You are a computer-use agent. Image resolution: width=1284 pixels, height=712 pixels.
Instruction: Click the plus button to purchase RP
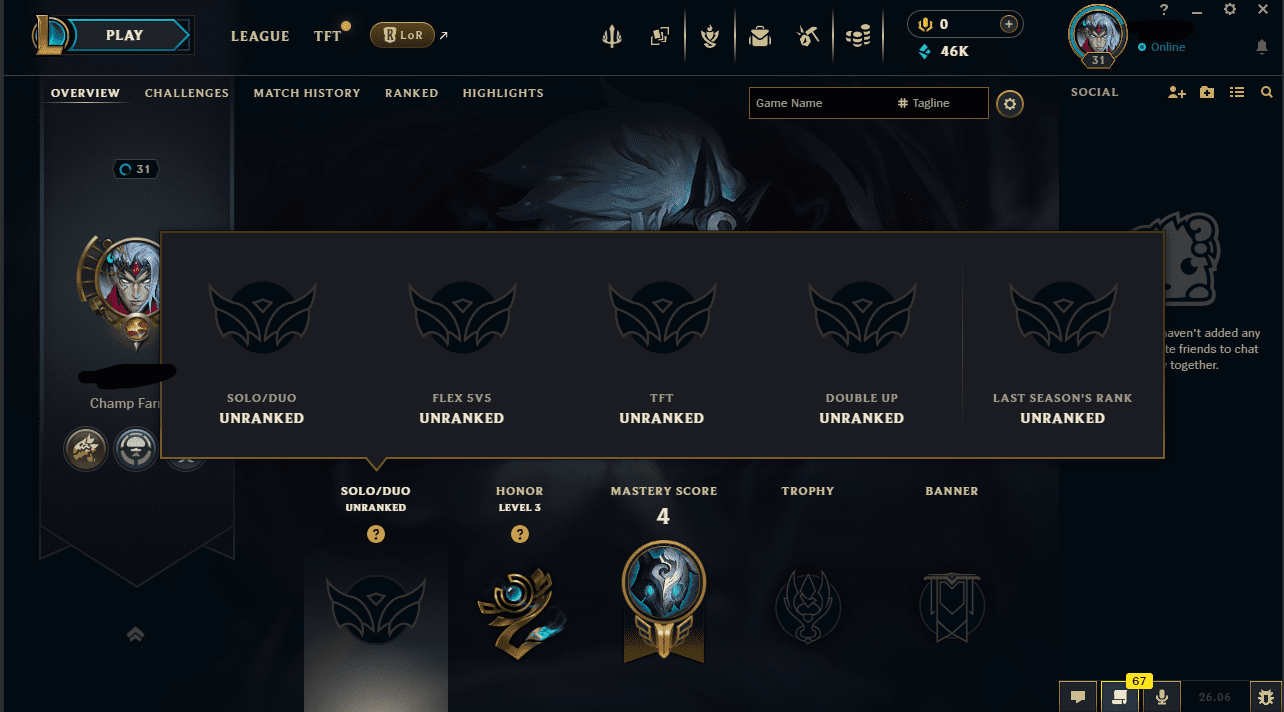(1009, 24)
